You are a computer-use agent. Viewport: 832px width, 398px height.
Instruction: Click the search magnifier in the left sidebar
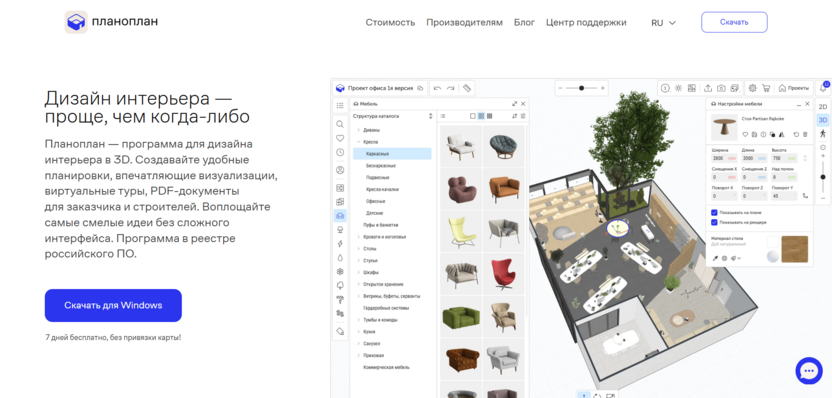coord(340,124)
